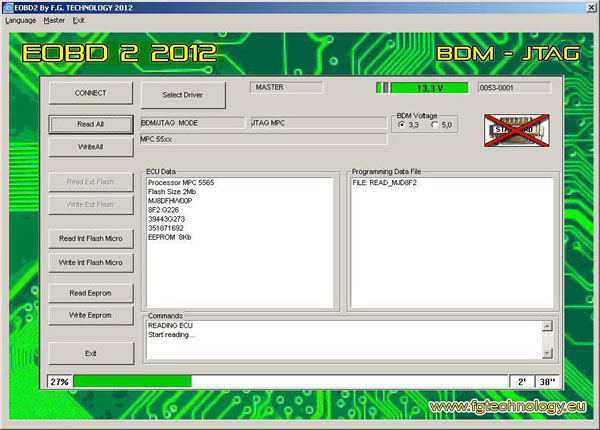Click 'Start reading....' command line

click(x=171, y=335)
